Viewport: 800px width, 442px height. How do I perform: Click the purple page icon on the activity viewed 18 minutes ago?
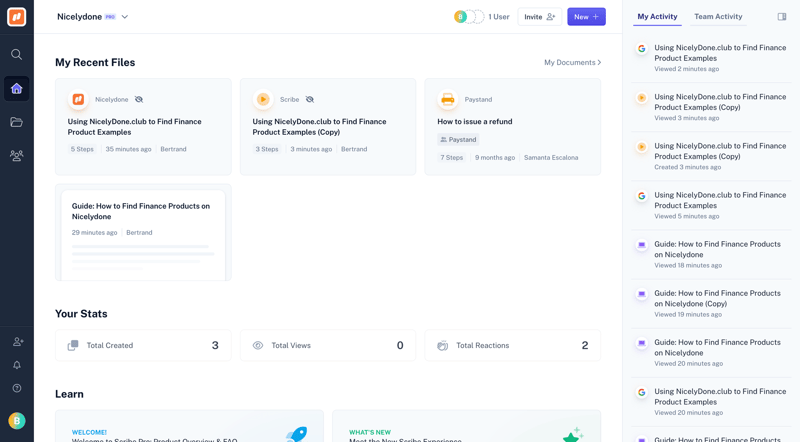(x=642, y=245)
